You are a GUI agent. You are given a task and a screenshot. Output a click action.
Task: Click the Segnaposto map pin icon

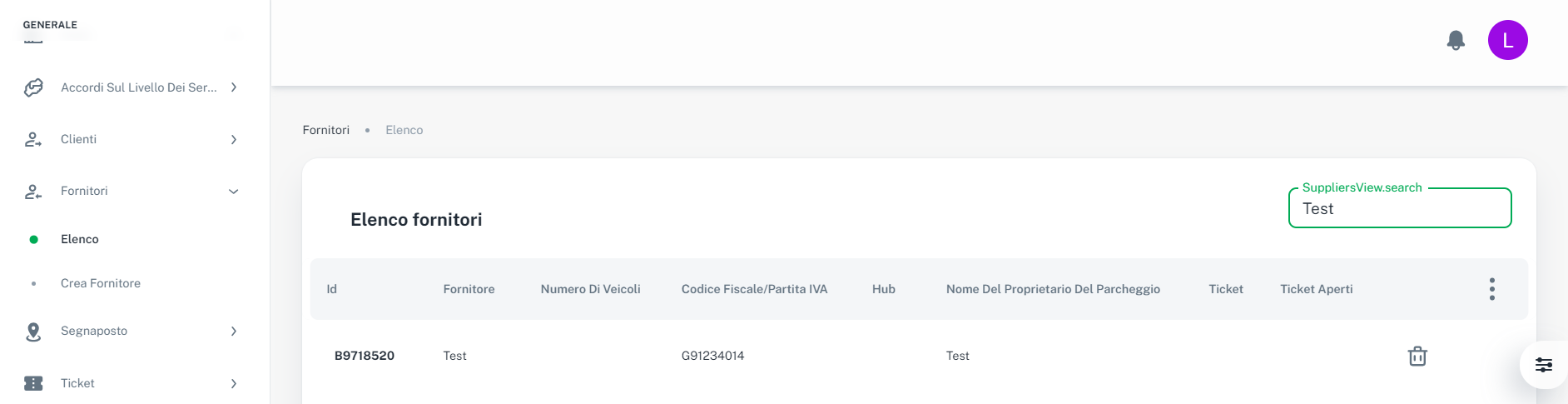pyautogui.click(x=33, y=332)
